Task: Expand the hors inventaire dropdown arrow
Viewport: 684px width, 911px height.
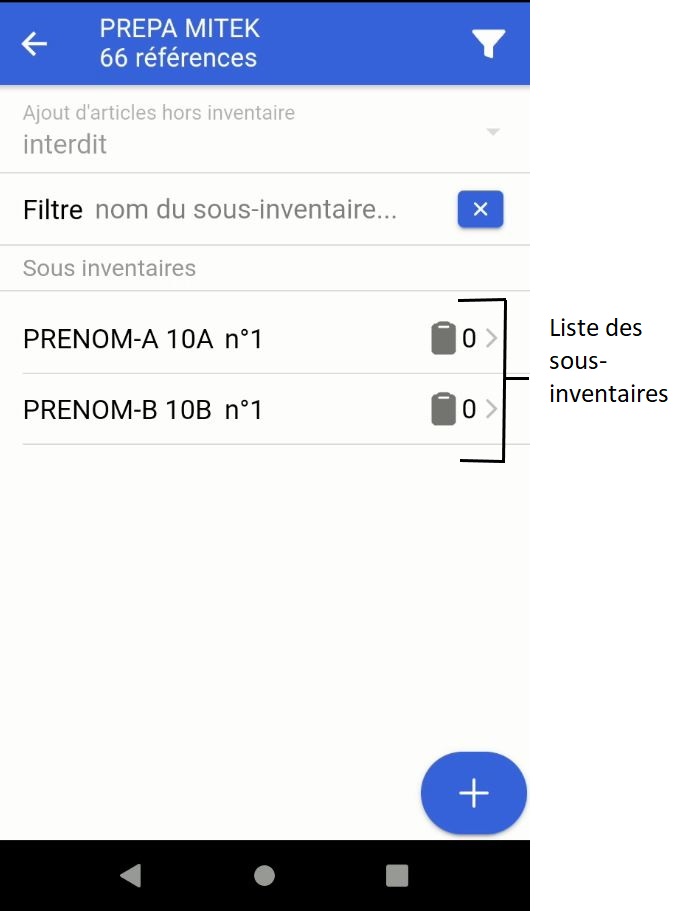Action: click(x=492, y=132)
